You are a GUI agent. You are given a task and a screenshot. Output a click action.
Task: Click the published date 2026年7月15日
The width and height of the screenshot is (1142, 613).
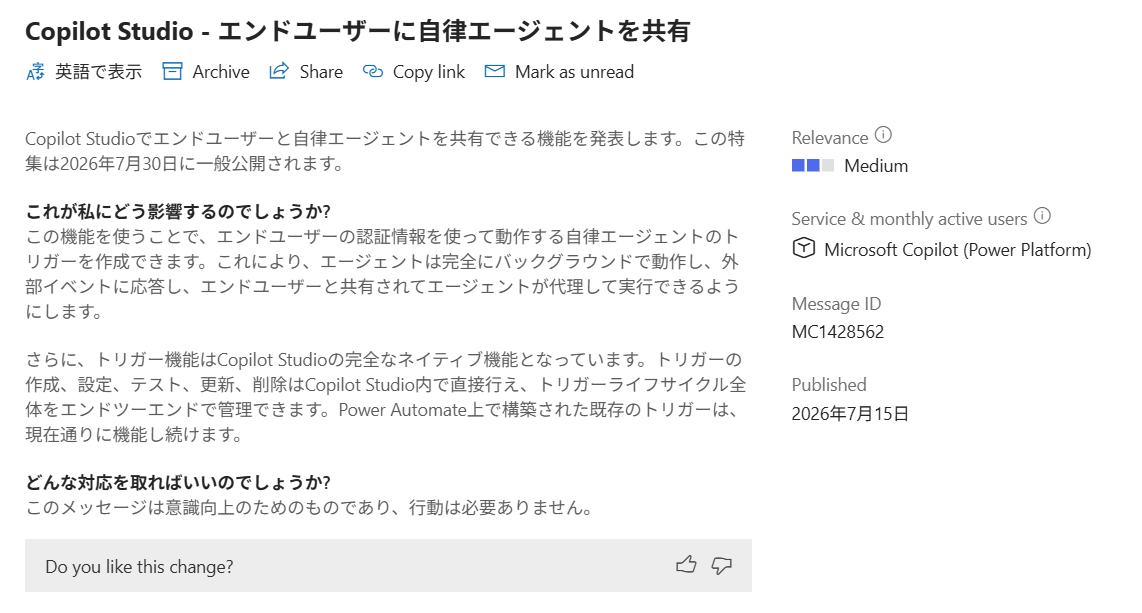pos(850,414)
